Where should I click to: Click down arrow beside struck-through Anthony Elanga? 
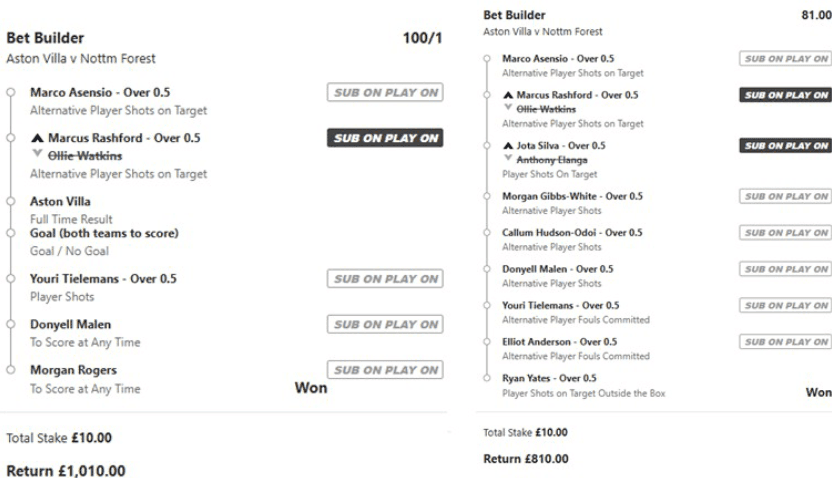(x=507, y=159)
